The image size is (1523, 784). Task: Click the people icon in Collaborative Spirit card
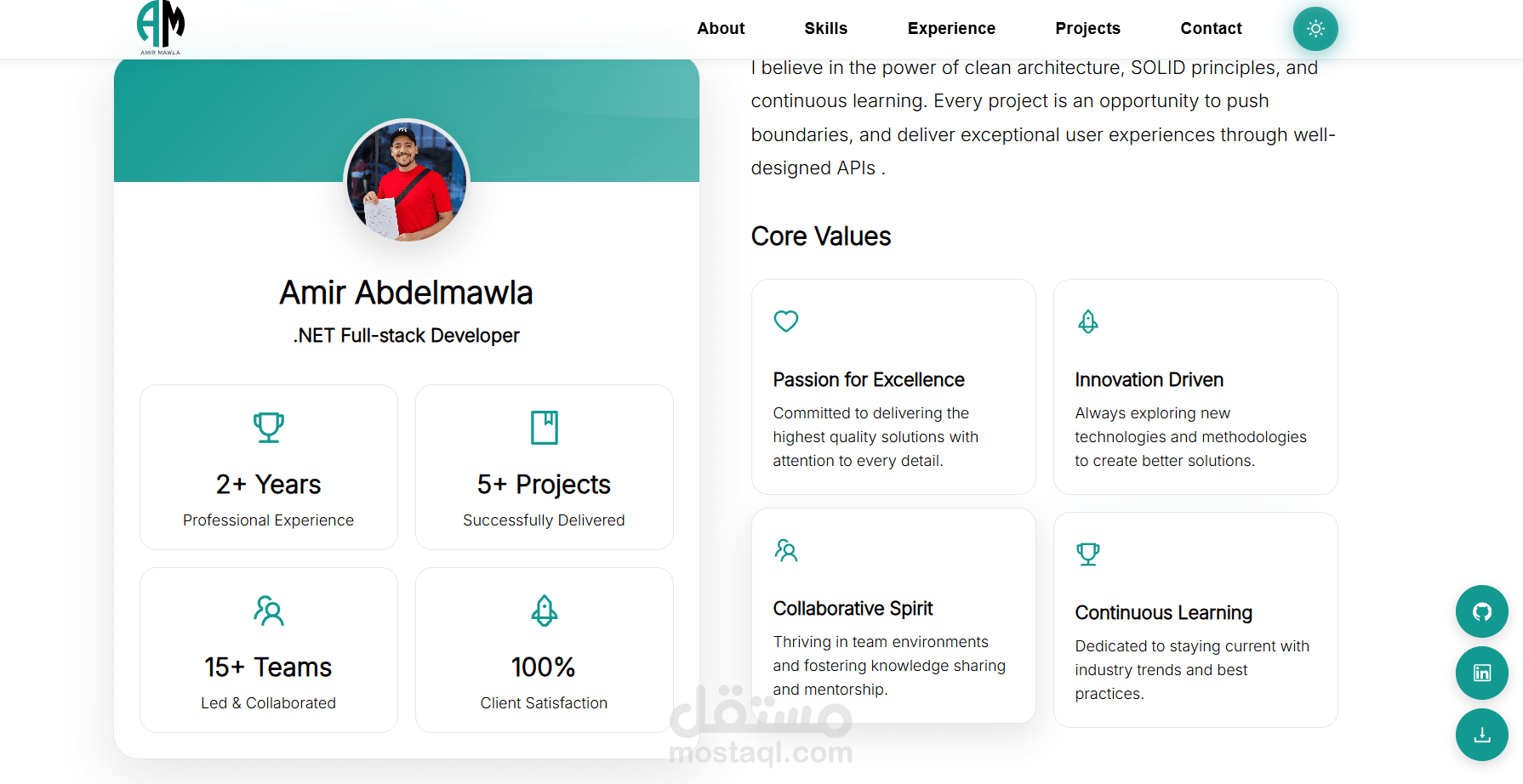pos(785,551)
